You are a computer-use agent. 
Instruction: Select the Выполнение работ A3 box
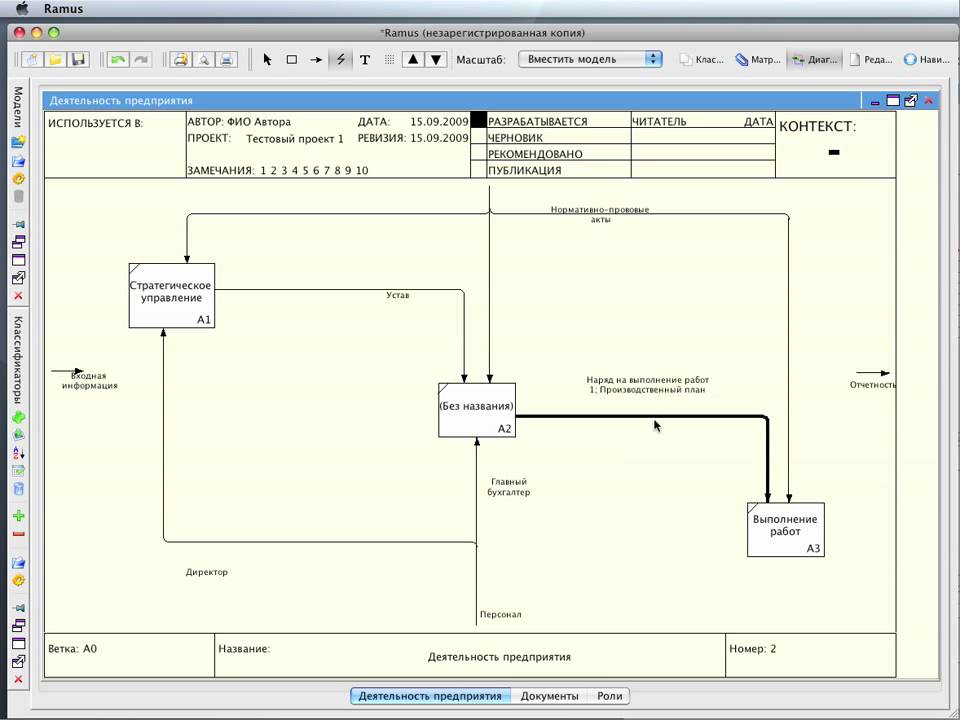pyautogui.click(x=786, y=530)
